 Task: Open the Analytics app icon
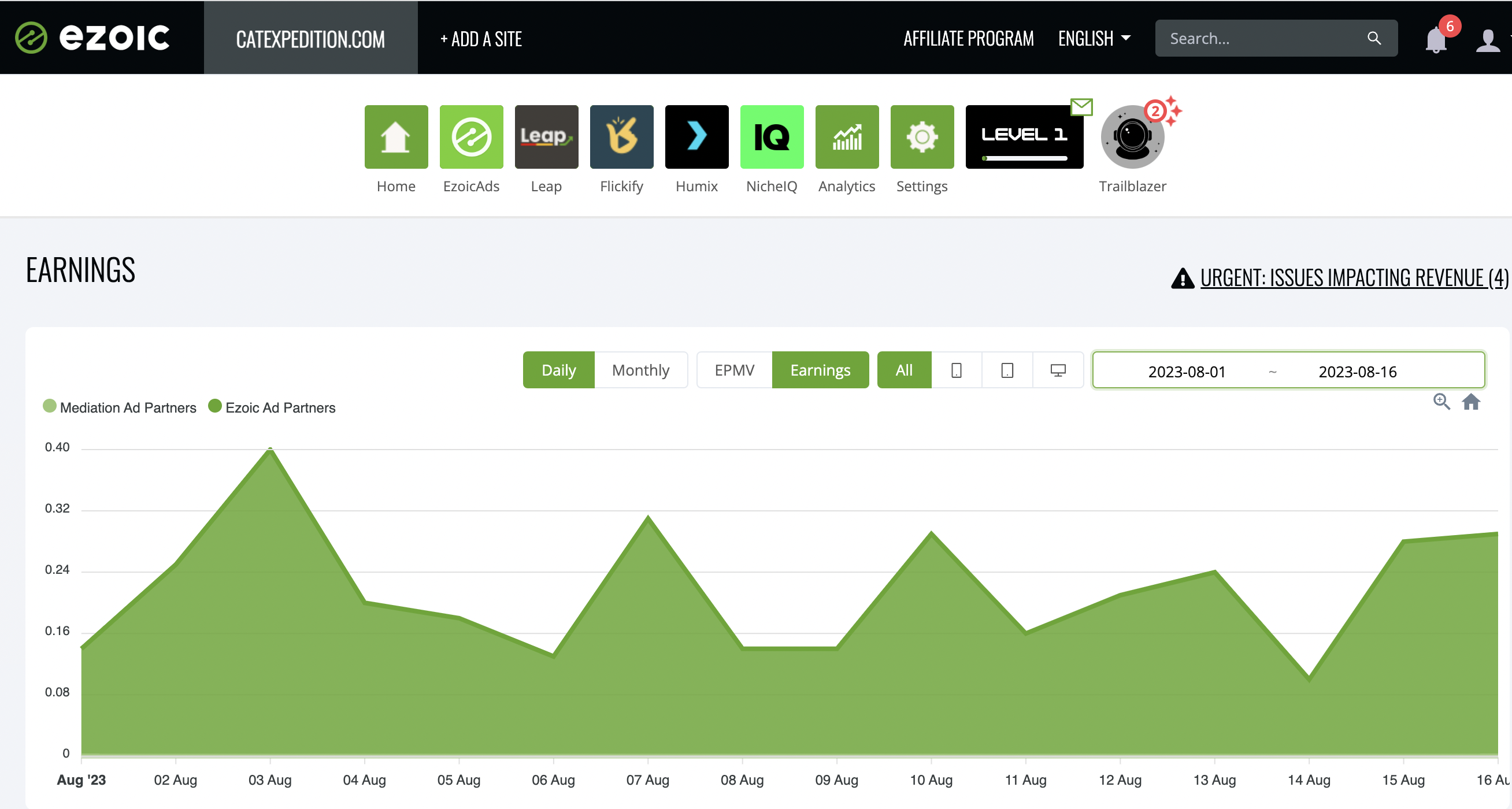(847, 137)
